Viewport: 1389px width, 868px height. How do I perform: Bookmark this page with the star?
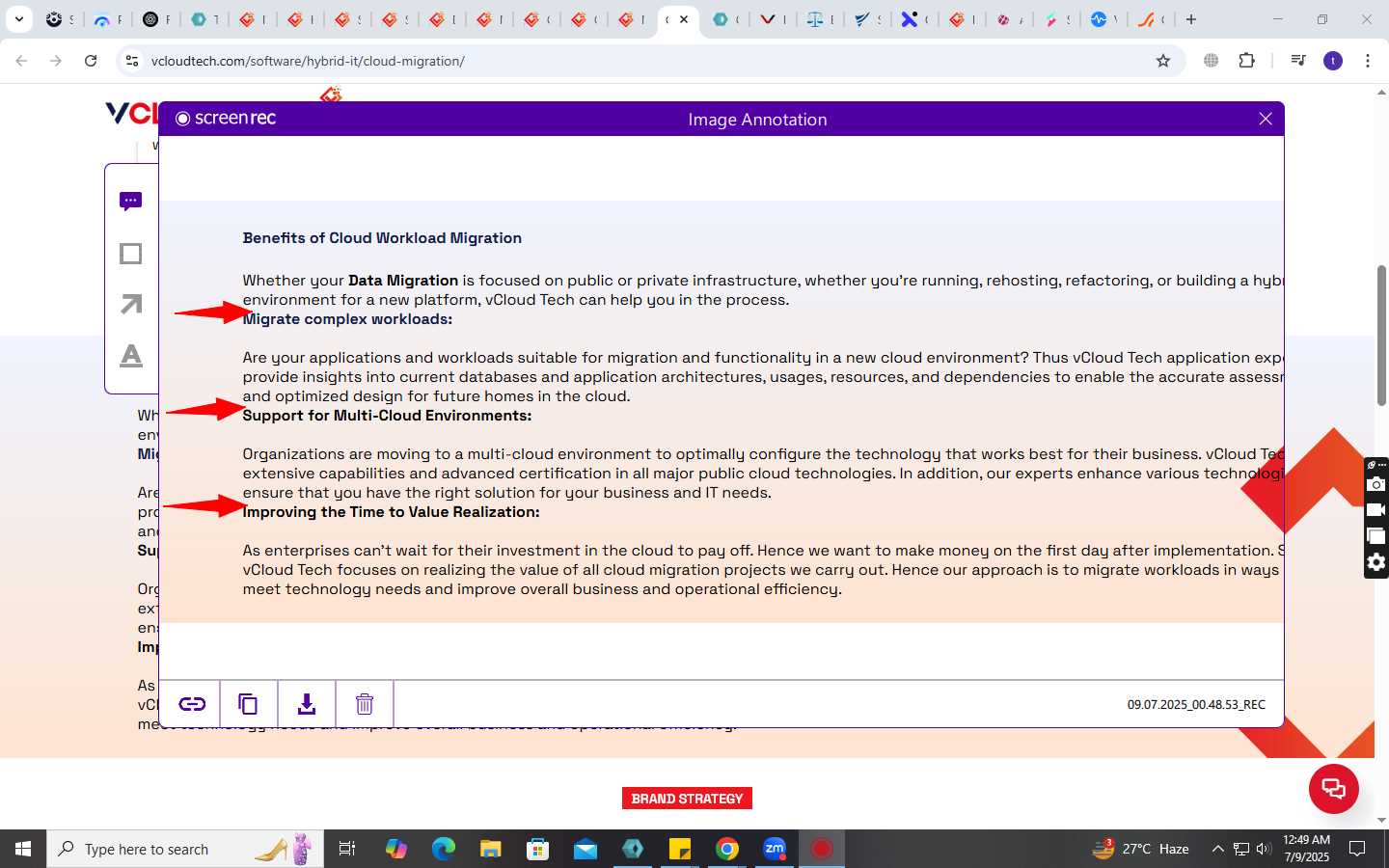tap(1163, 61)
